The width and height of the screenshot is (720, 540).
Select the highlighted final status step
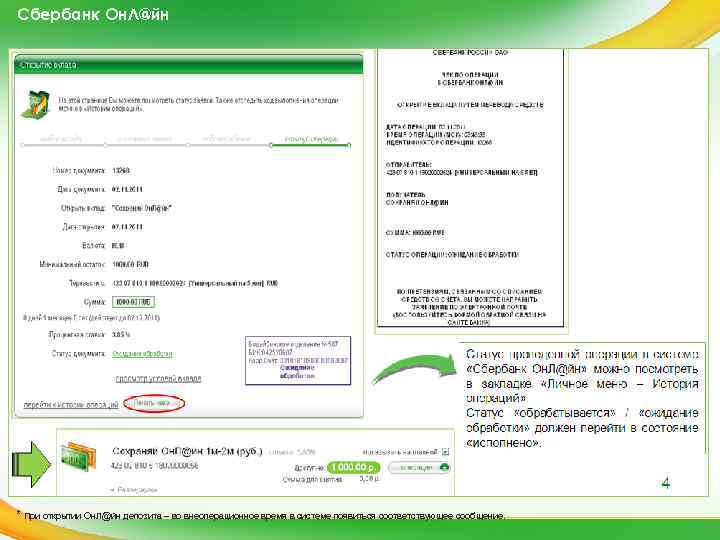coord(311,139)
